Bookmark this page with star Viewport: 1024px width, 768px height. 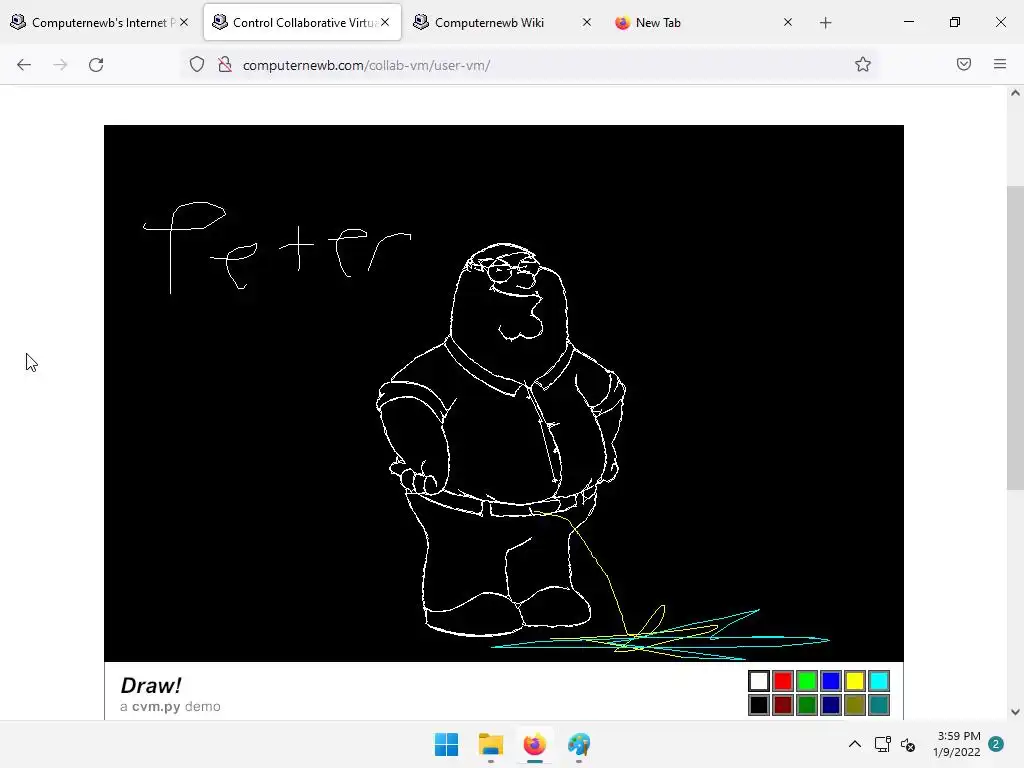tap(863, 65)
